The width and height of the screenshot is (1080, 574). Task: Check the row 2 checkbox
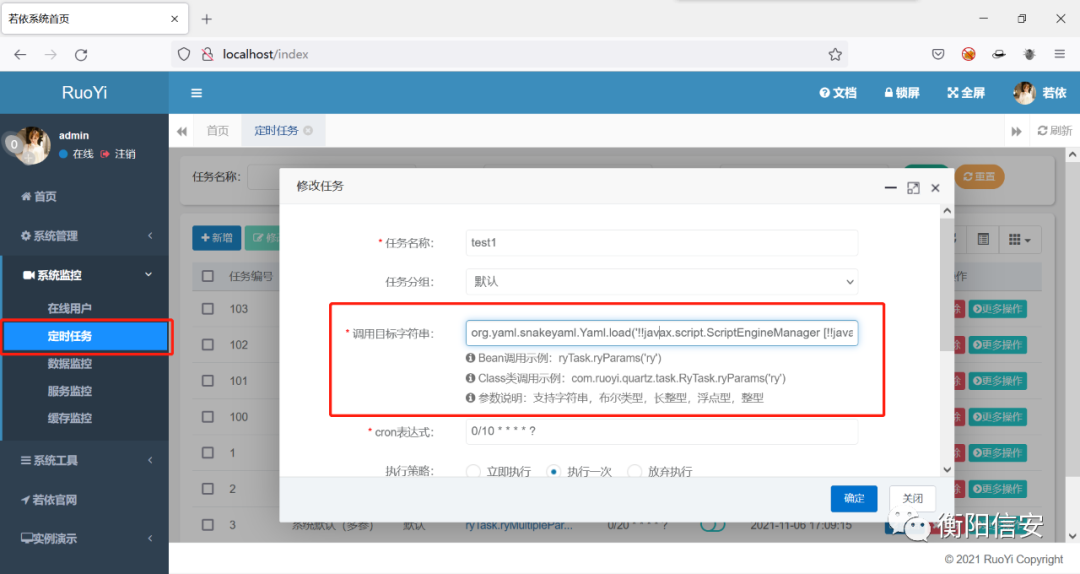(x=207, y=489)
